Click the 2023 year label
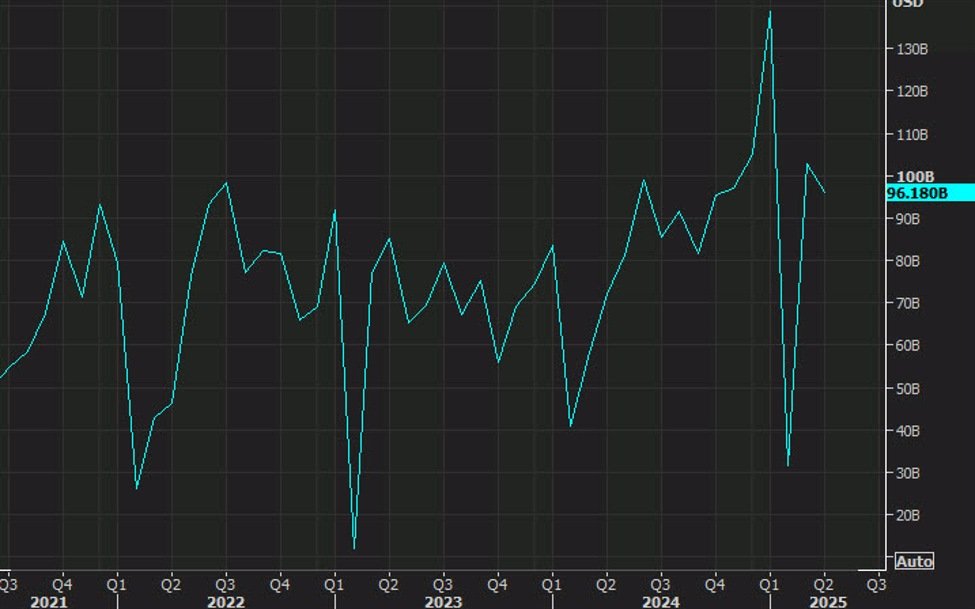 444,601
